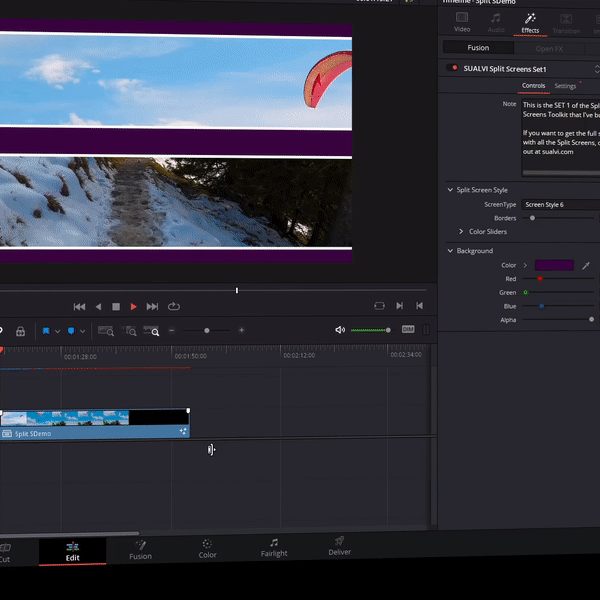This screenshot has width=600, height=600.
Task: Go to previous edit point icon
Action: (x=419, y=305)
